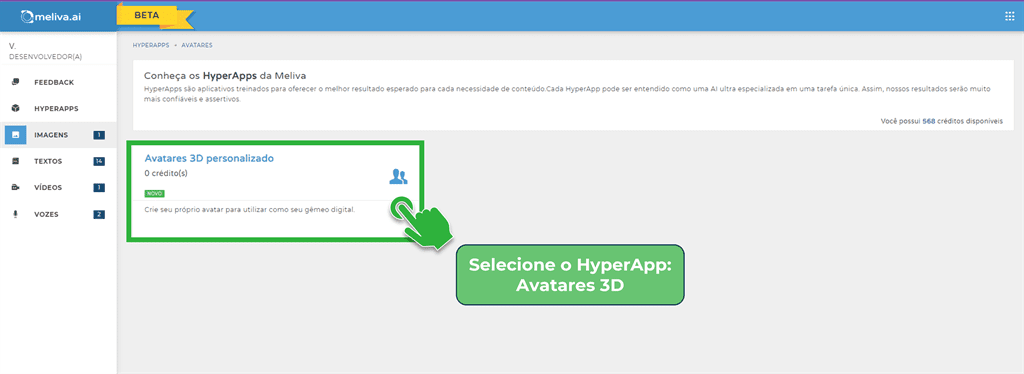Screen dimensions: 1024x374
Task: Open the FEEDBACK menu item
Action: click(54, 82)
